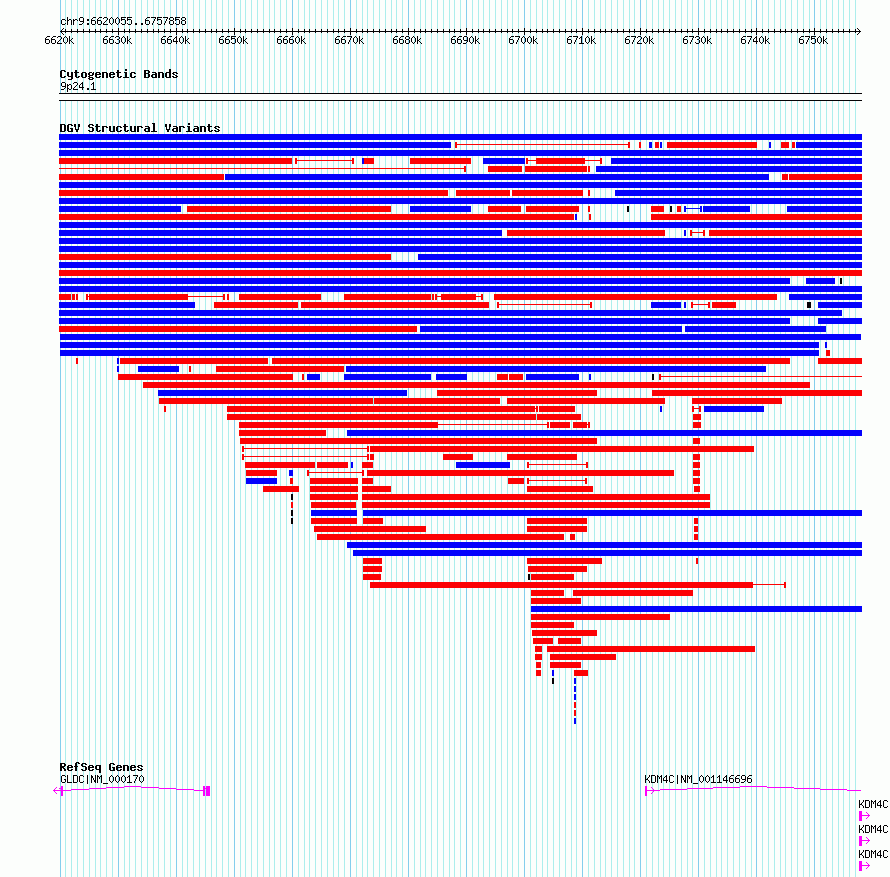Click the 6730k coordinate label
The height and width of the screenshot is (877, 890).
point(697,40)
